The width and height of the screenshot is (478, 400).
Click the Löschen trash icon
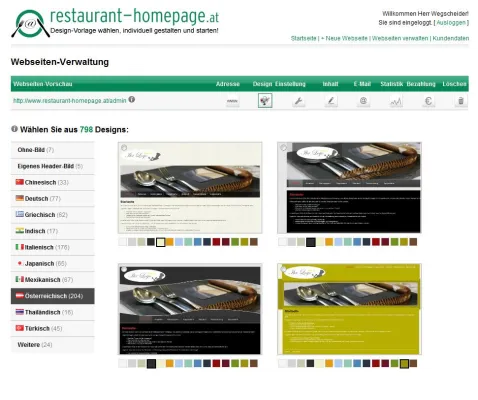point(461,101)
